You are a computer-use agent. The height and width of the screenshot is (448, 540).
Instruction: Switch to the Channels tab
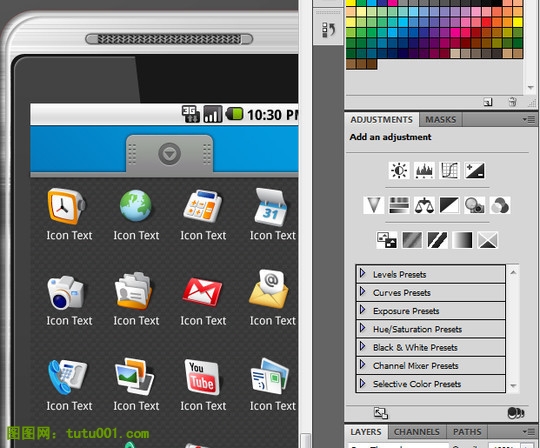[417, 432]
